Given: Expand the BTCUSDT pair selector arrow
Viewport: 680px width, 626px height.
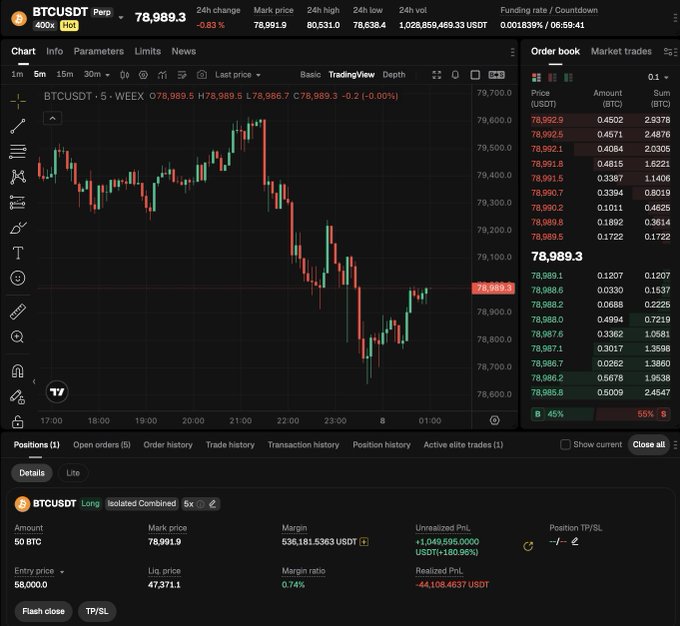Looking at the screenshot, I should pyautogui.click(x=121, y=18).
